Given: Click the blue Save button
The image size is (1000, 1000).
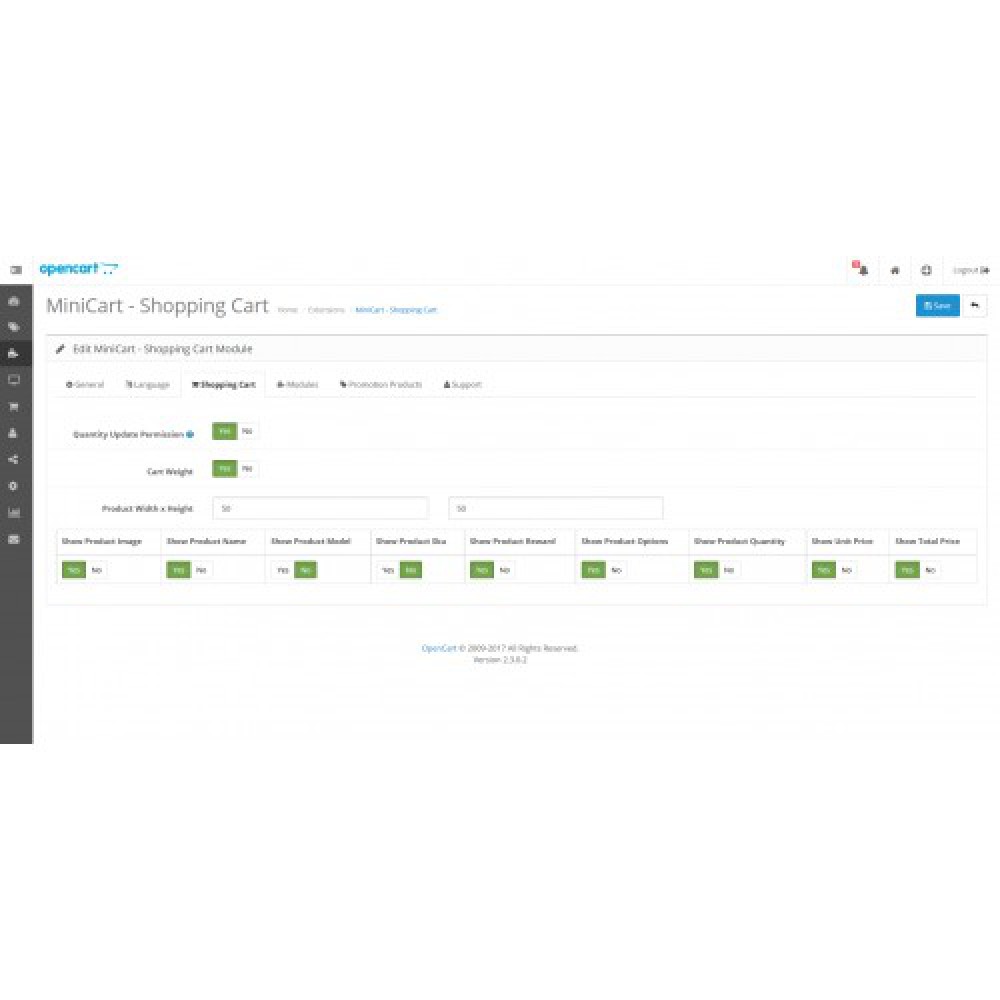Looking at the screenshot, I should point(937,306).
